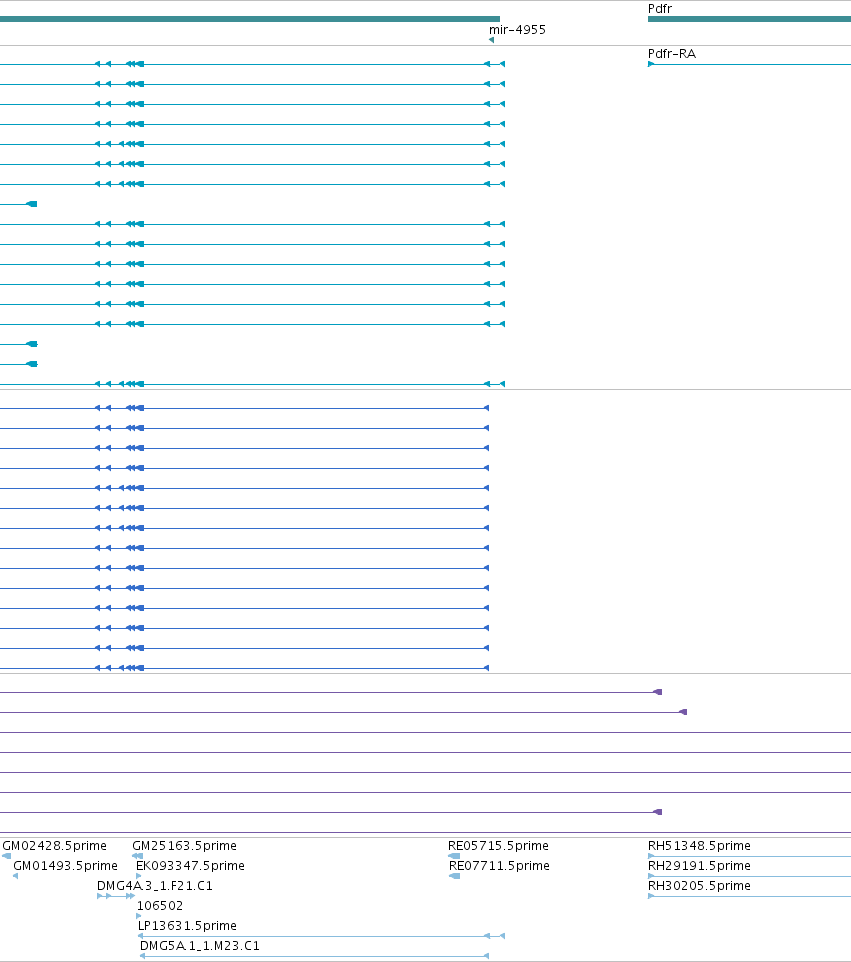Click the DMG4A3_1.F21.C1 alignment label

click(155, 886)
